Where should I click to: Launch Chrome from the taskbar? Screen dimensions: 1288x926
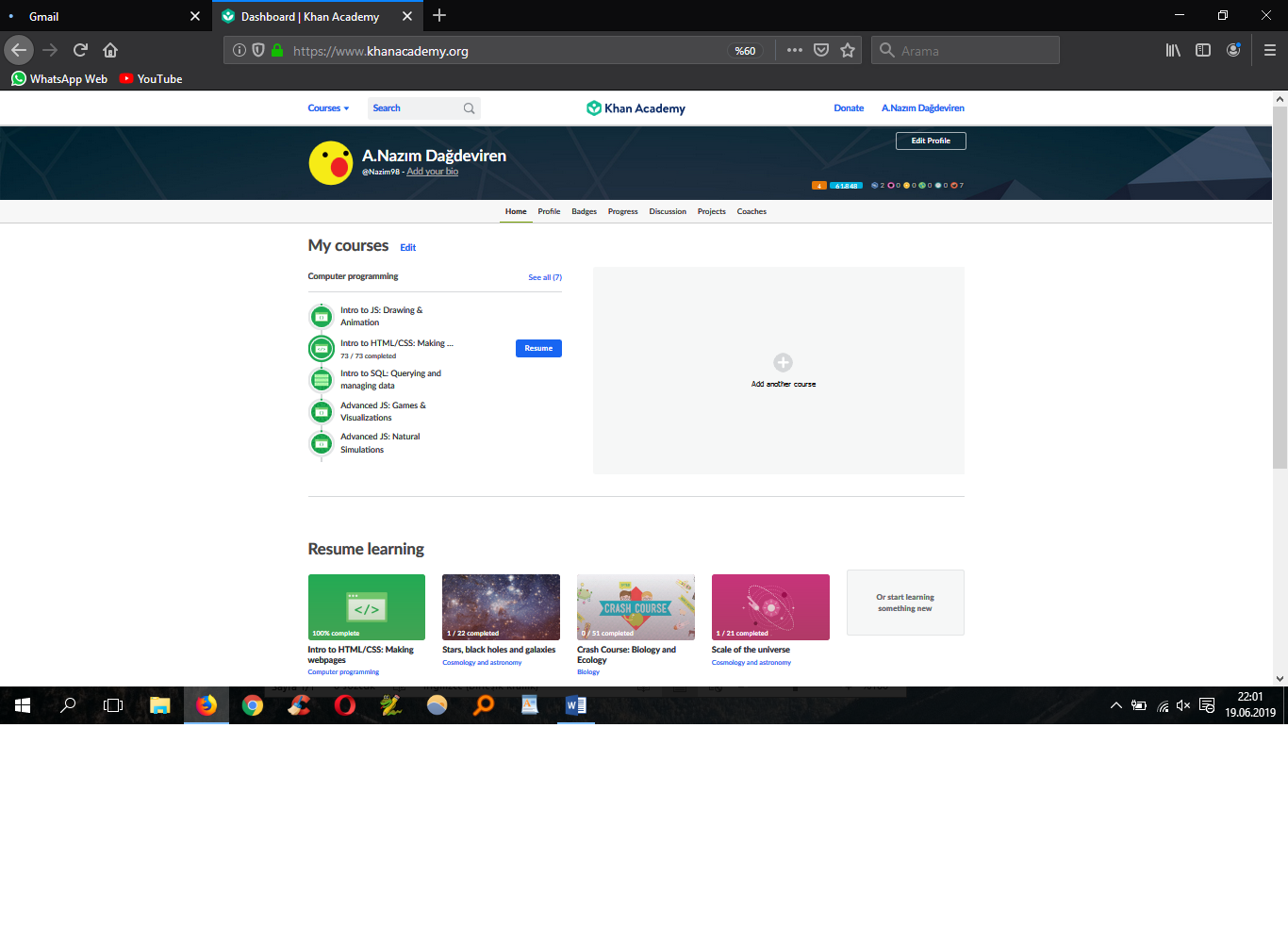[x=253, y=705]
